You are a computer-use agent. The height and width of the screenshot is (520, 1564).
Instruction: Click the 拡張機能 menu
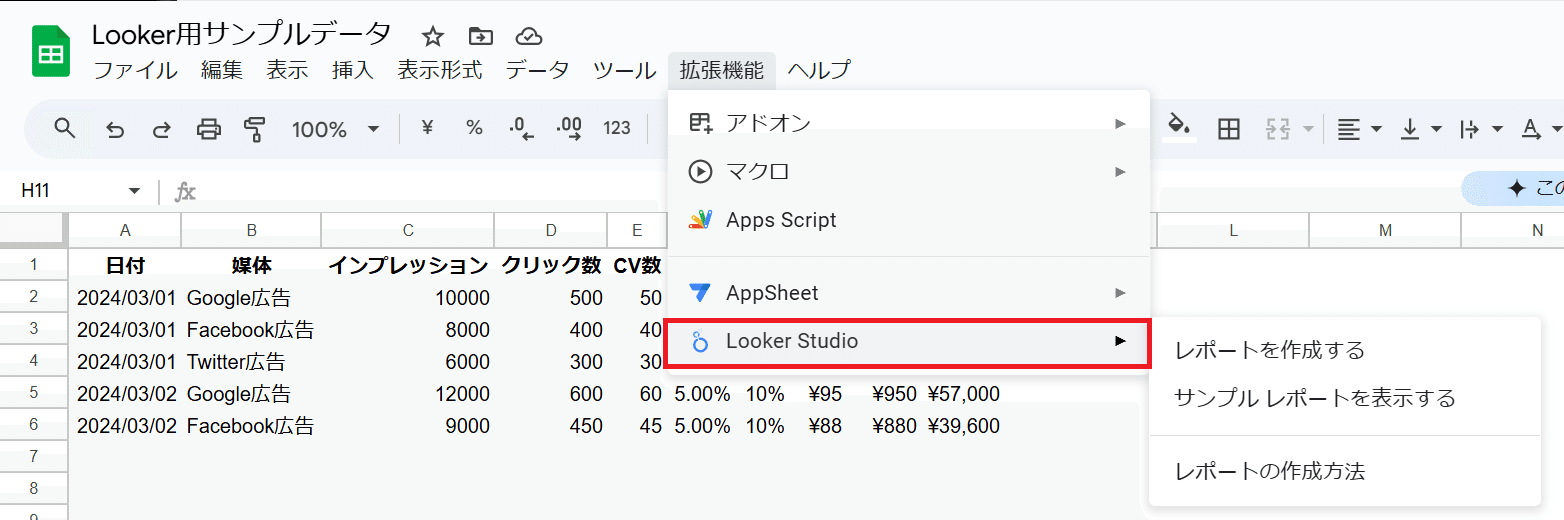pos(721,70)
